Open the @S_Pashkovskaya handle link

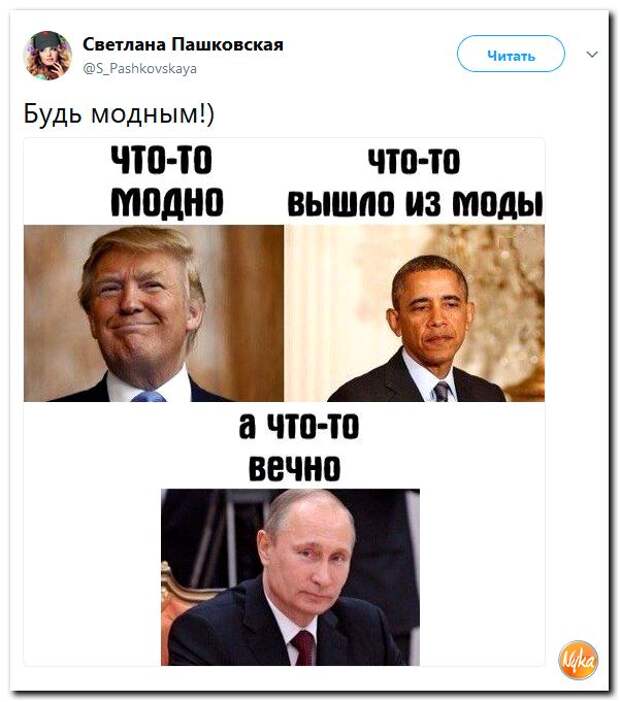click(x=140, y=68)
